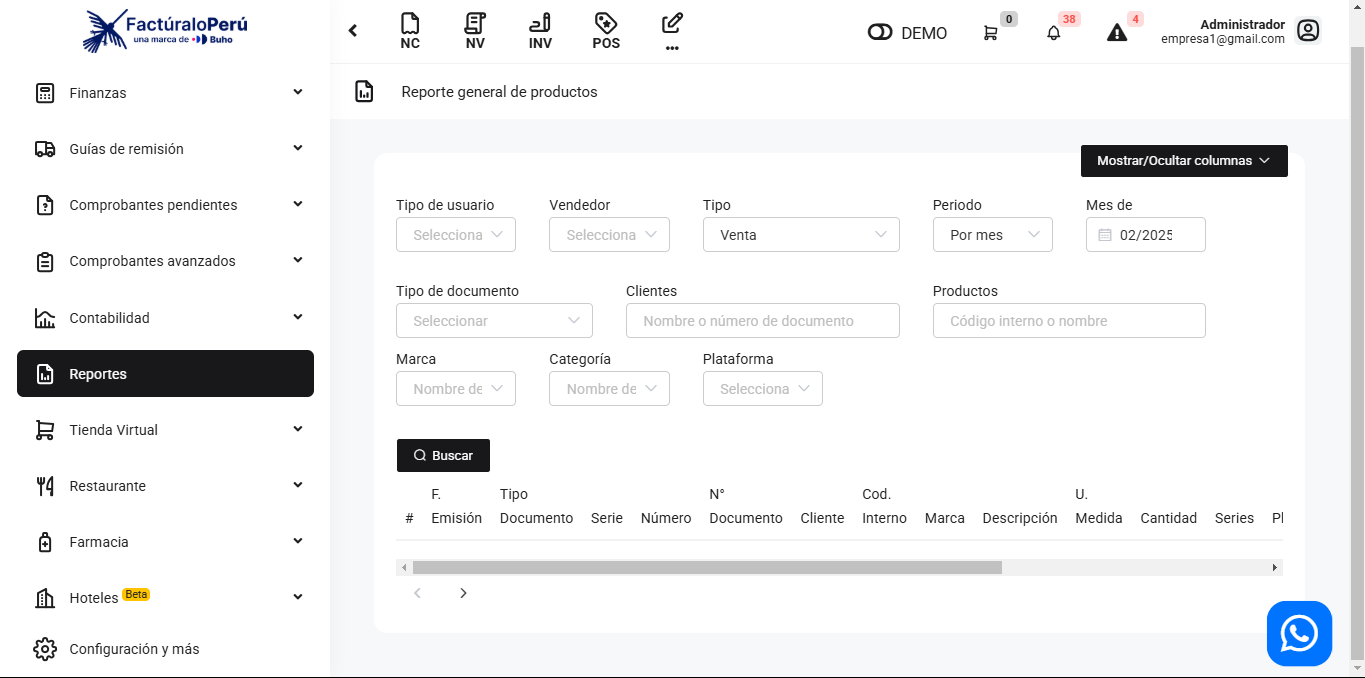1365x678 pixels.
Task: Open the INV inventory shortcut
Action: (x=540, y=31)
